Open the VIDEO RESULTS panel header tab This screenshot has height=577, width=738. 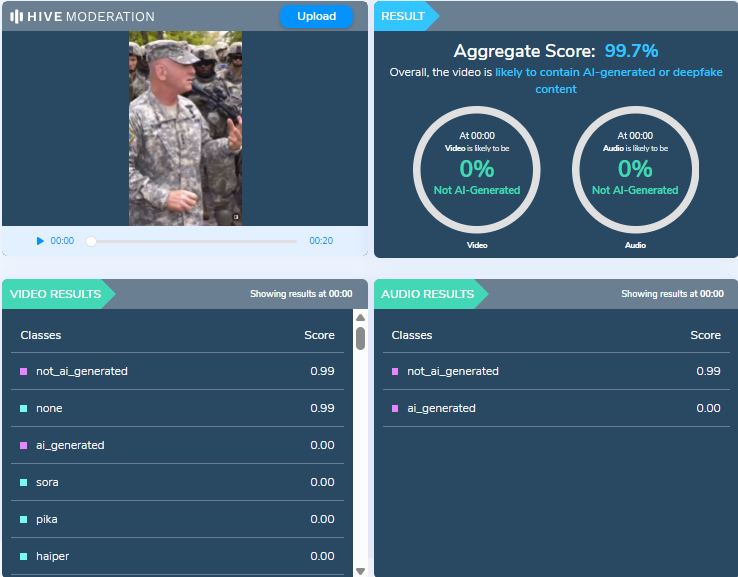56,294
